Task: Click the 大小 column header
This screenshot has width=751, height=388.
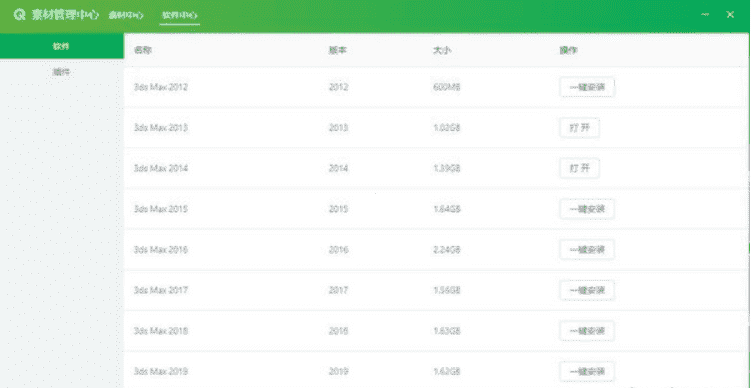Action: click(x=441, y=50)
